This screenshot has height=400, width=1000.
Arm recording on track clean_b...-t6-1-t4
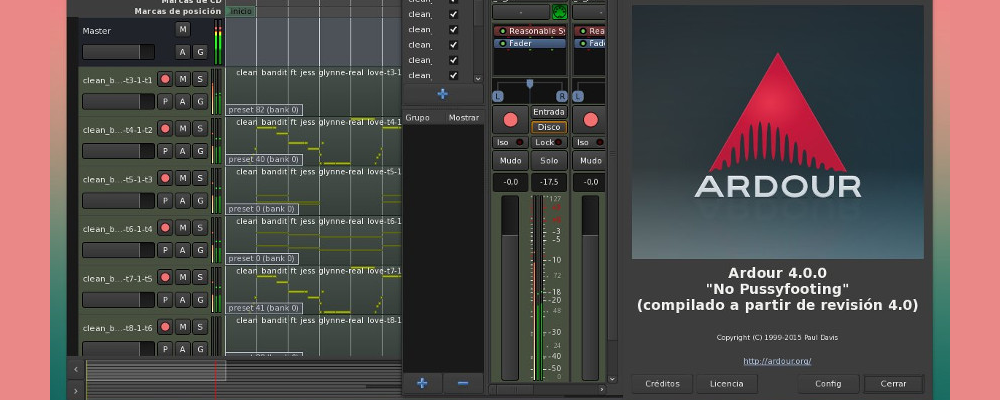coord(165,228)
